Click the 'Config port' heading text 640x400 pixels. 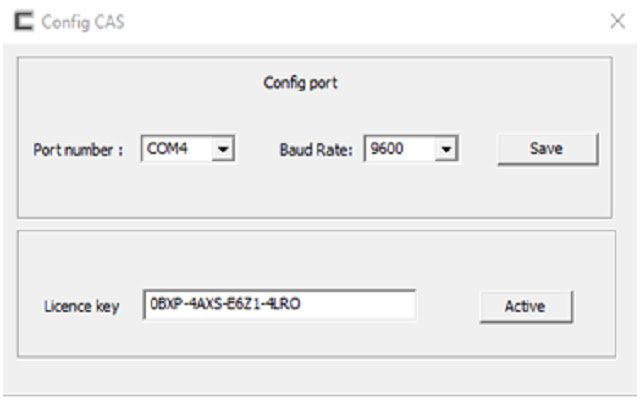click(x=300, y=83)
